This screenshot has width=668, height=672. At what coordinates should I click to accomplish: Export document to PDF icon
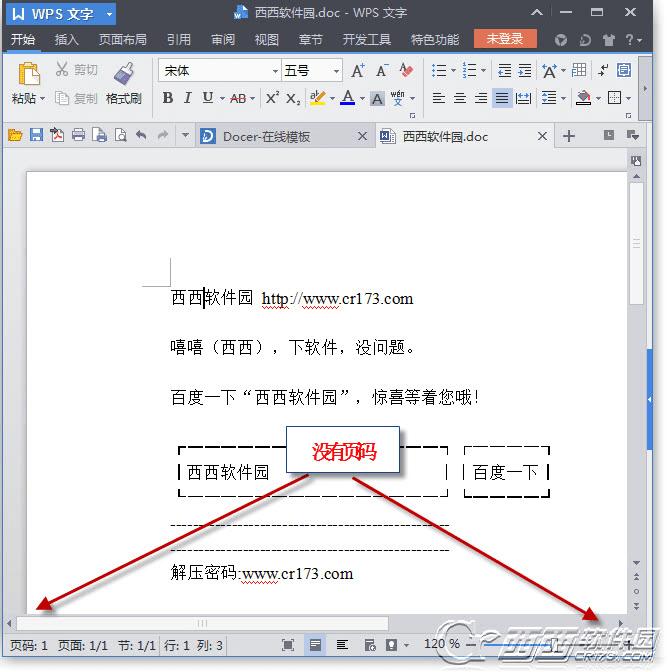tap(57, 135)
